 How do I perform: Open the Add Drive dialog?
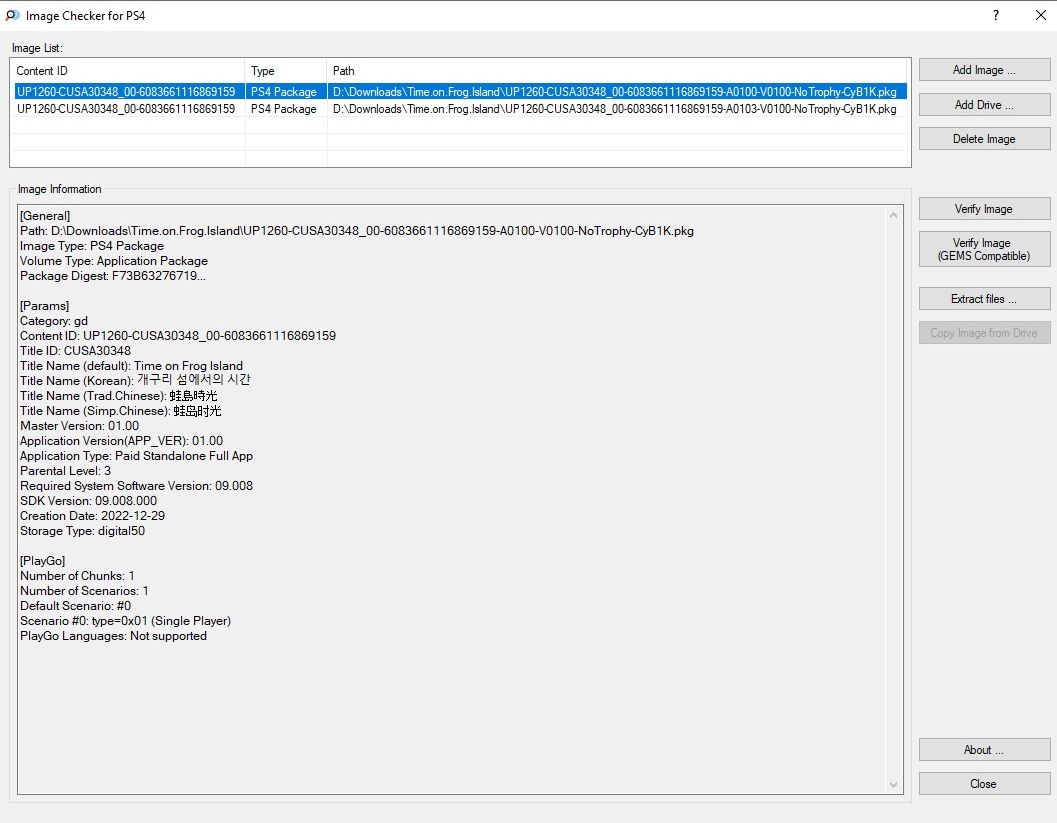(x=984, y=104)
